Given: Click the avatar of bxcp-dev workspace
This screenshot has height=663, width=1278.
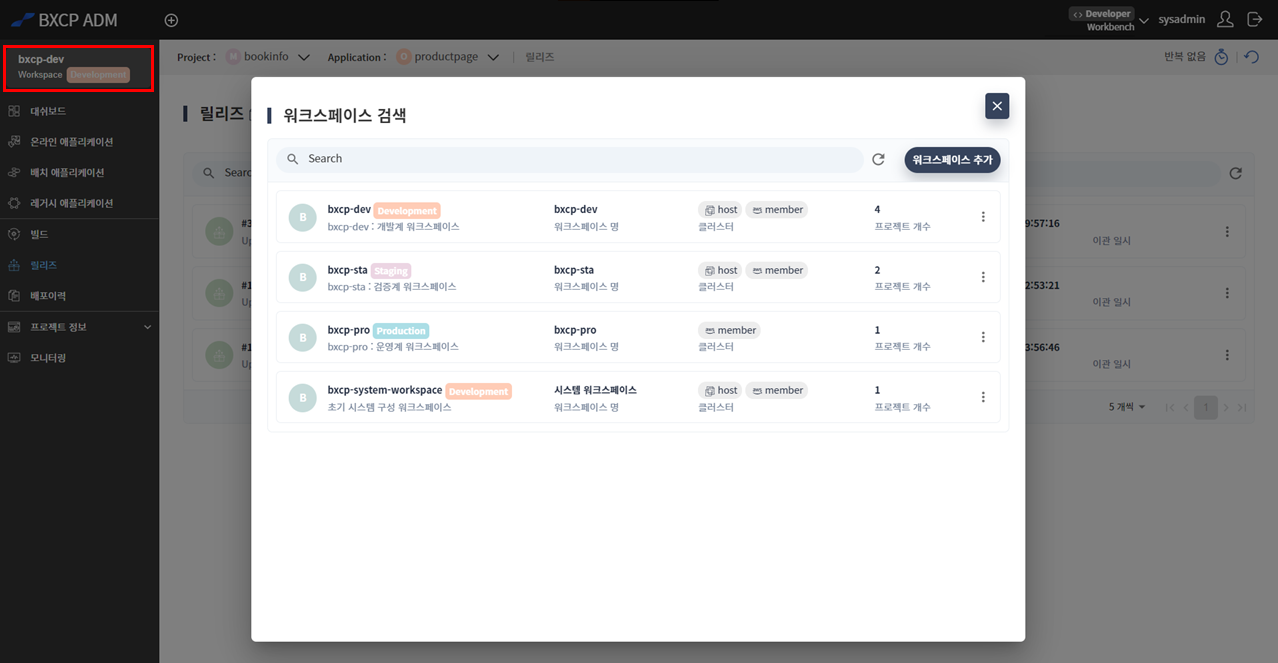Looking at the screenshot, I should point(302,217).
